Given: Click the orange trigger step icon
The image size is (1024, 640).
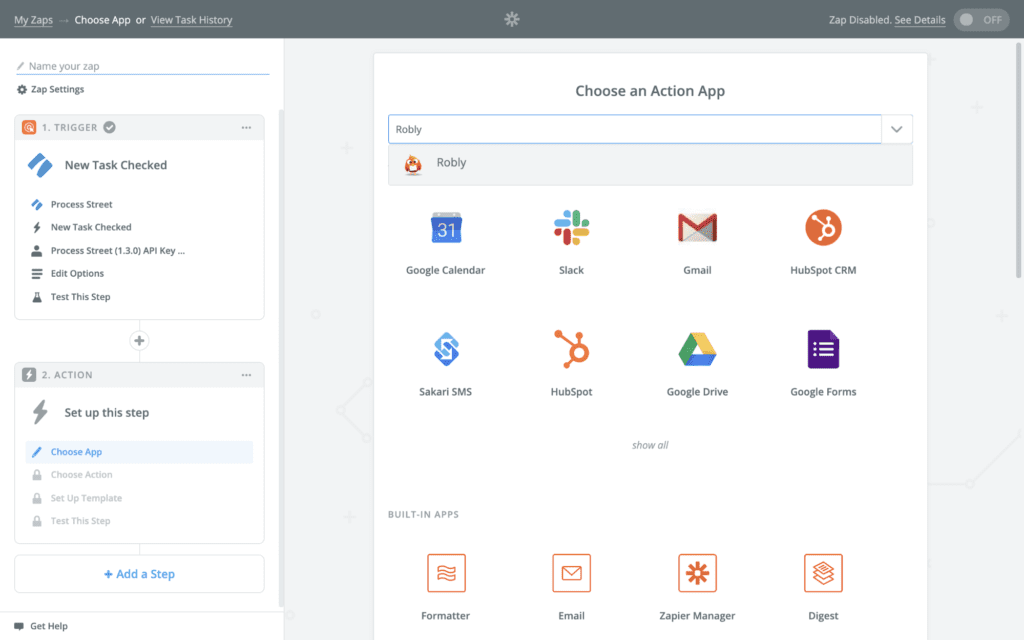Looking at the screenshot, I should (29, 127).
